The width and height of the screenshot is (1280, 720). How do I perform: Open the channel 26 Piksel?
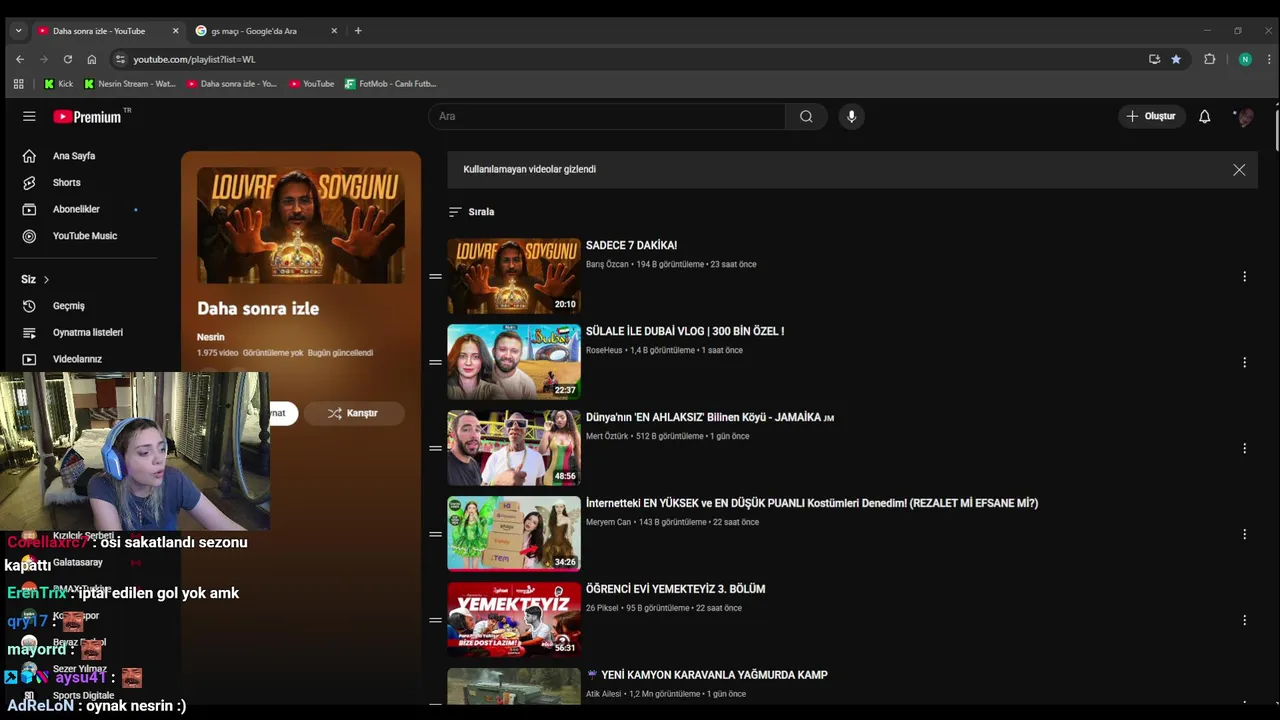click(602, 608)
